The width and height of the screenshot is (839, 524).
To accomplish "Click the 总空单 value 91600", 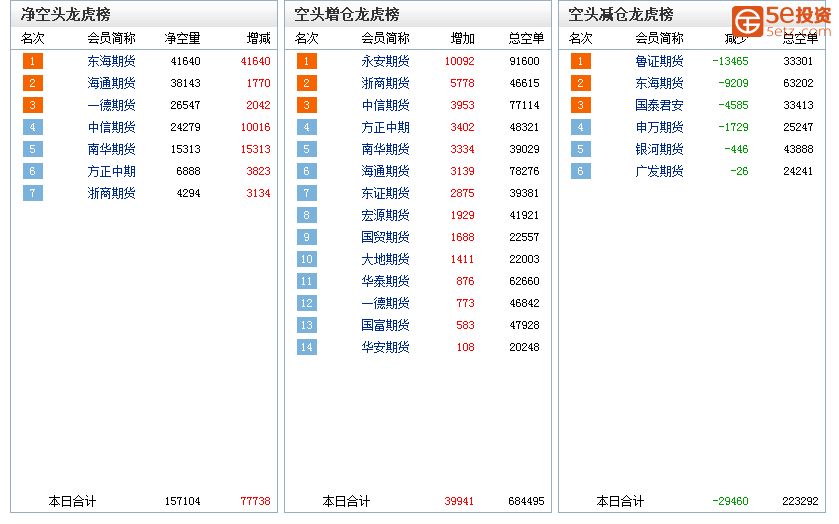I will point(524,61).
